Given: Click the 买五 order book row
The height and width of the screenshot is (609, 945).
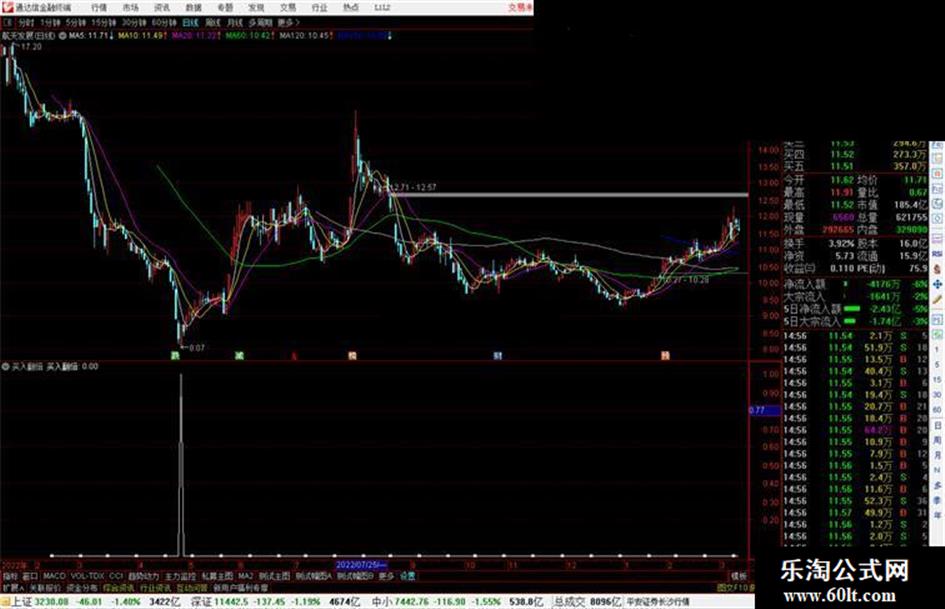Looking at the screenshot, I should point(856,166).
